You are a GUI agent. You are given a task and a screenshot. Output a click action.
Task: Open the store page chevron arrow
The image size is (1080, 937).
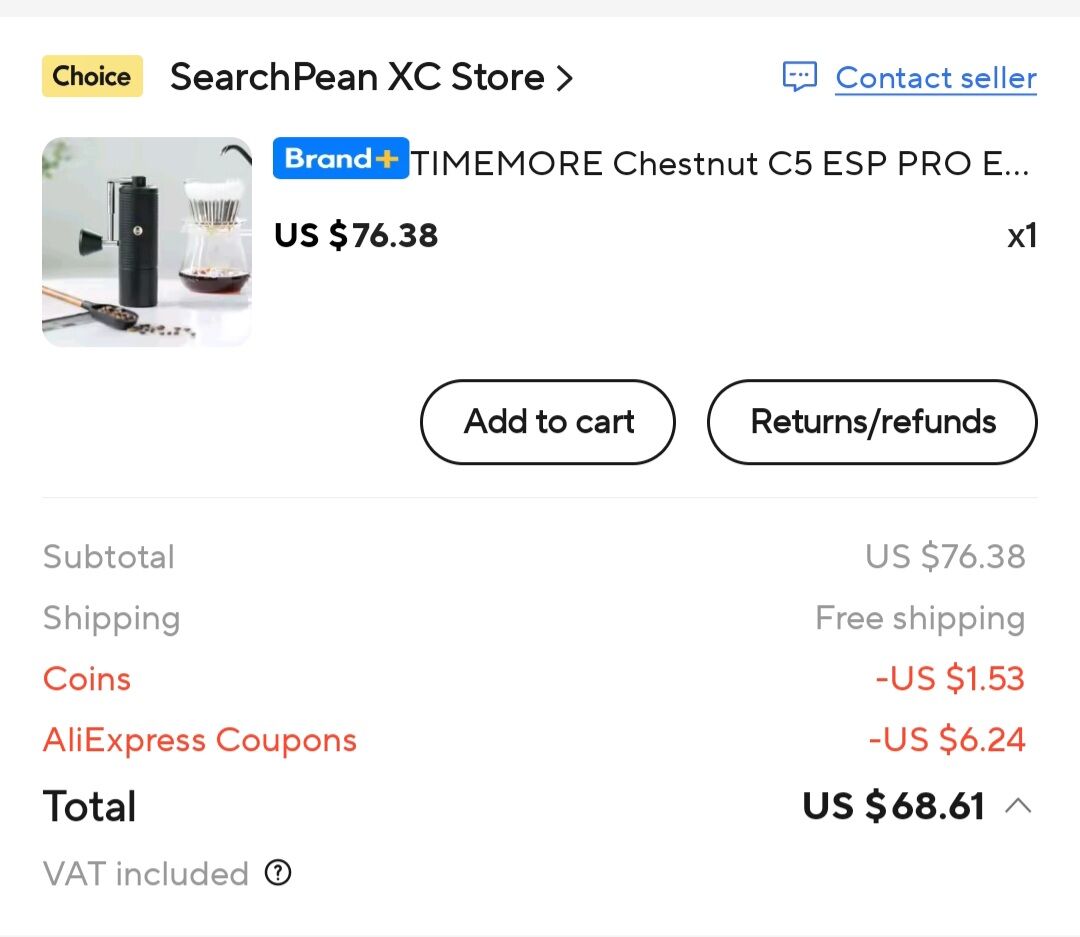[565, 78]
